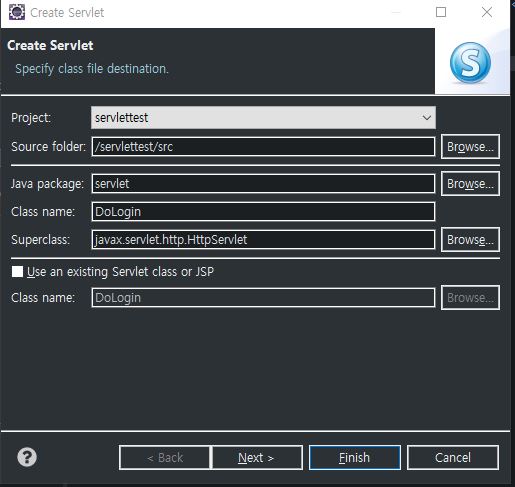Click the 'Source folder:' label
The image size is (515, 487).
coord(48,147)
